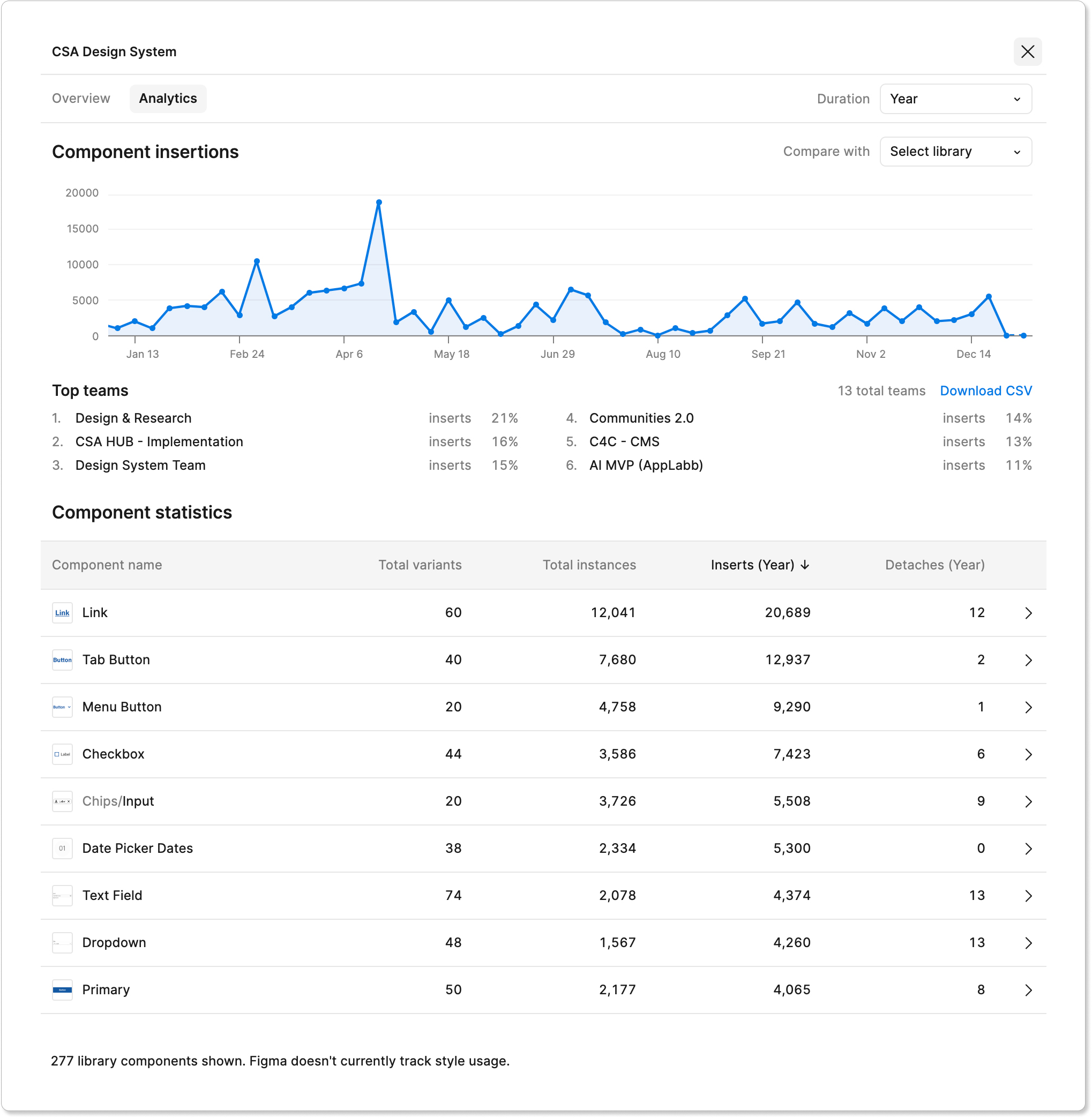This screenshot has height=1118, width=1092.
Task: Click the Date Picker Dates thumbnail
Action: tap(62, 848)
